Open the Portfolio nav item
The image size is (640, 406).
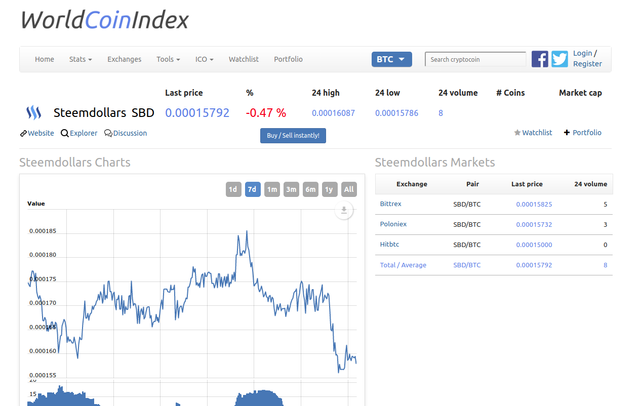pos(288,59)
